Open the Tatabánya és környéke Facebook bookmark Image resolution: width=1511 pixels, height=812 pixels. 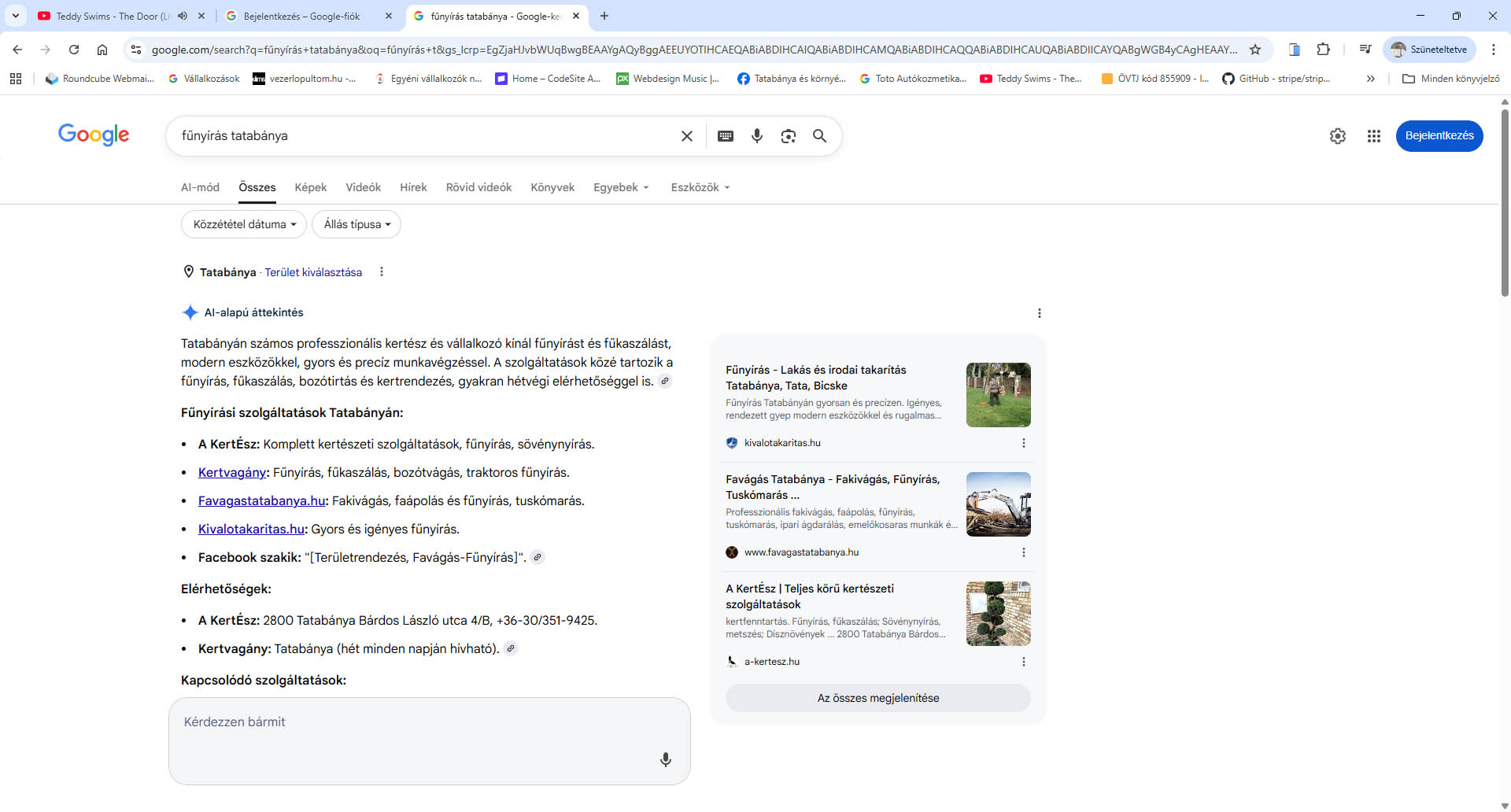[x=792, y=79]
